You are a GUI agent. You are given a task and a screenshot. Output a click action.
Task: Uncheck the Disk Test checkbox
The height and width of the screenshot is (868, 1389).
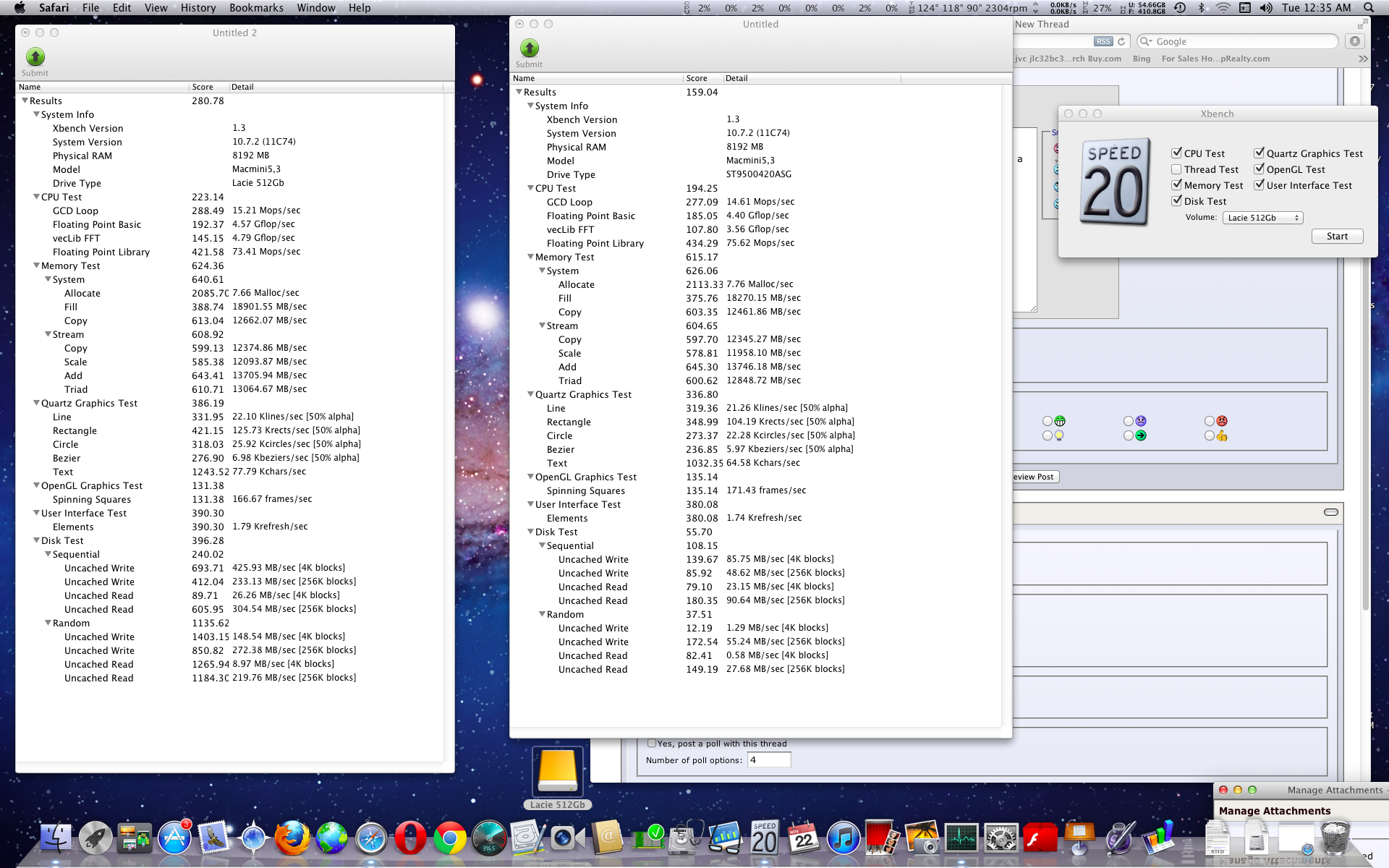pyautogui.click(x=1176, y=201)
